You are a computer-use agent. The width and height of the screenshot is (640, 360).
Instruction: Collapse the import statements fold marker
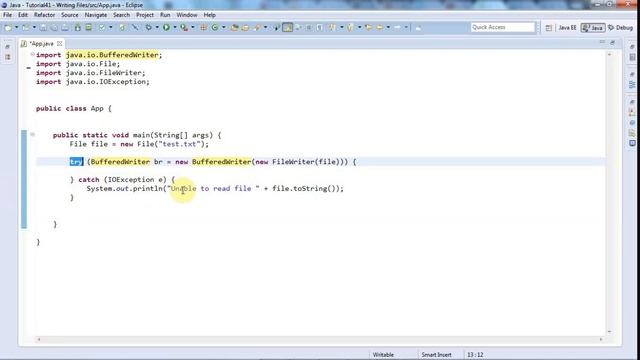click(x=32, y=54)
